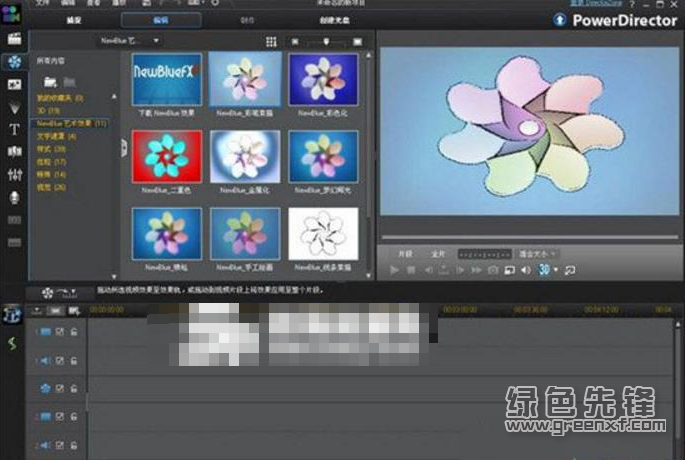Click the snapshot camera icon in preview
Image resolution: width=685 pixels, height=460 pixels.
point(493,270)
